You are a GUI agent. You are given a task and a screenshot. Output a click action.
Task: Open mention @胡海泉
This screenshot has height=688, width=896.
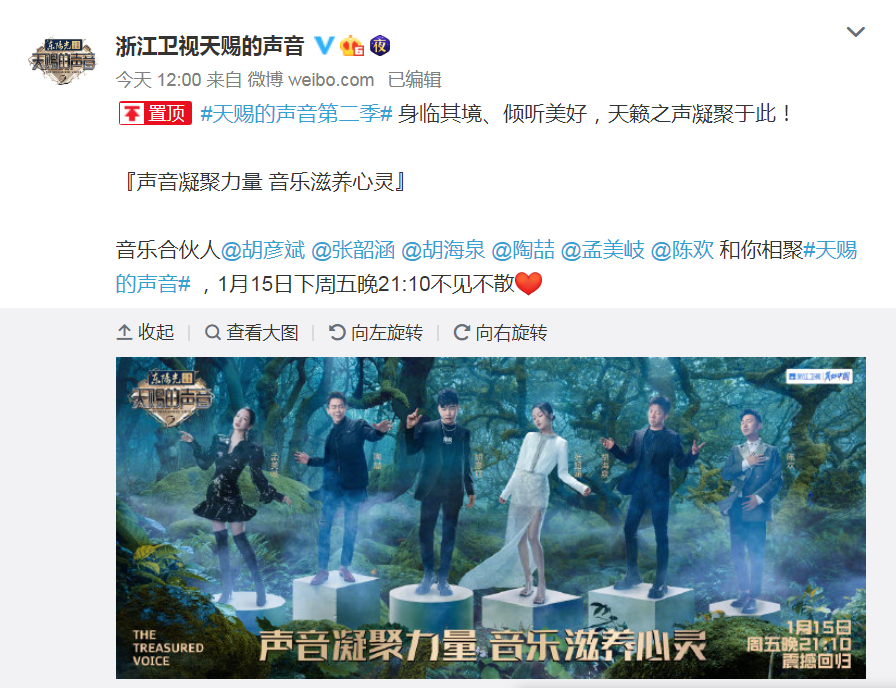click(443, 250)
